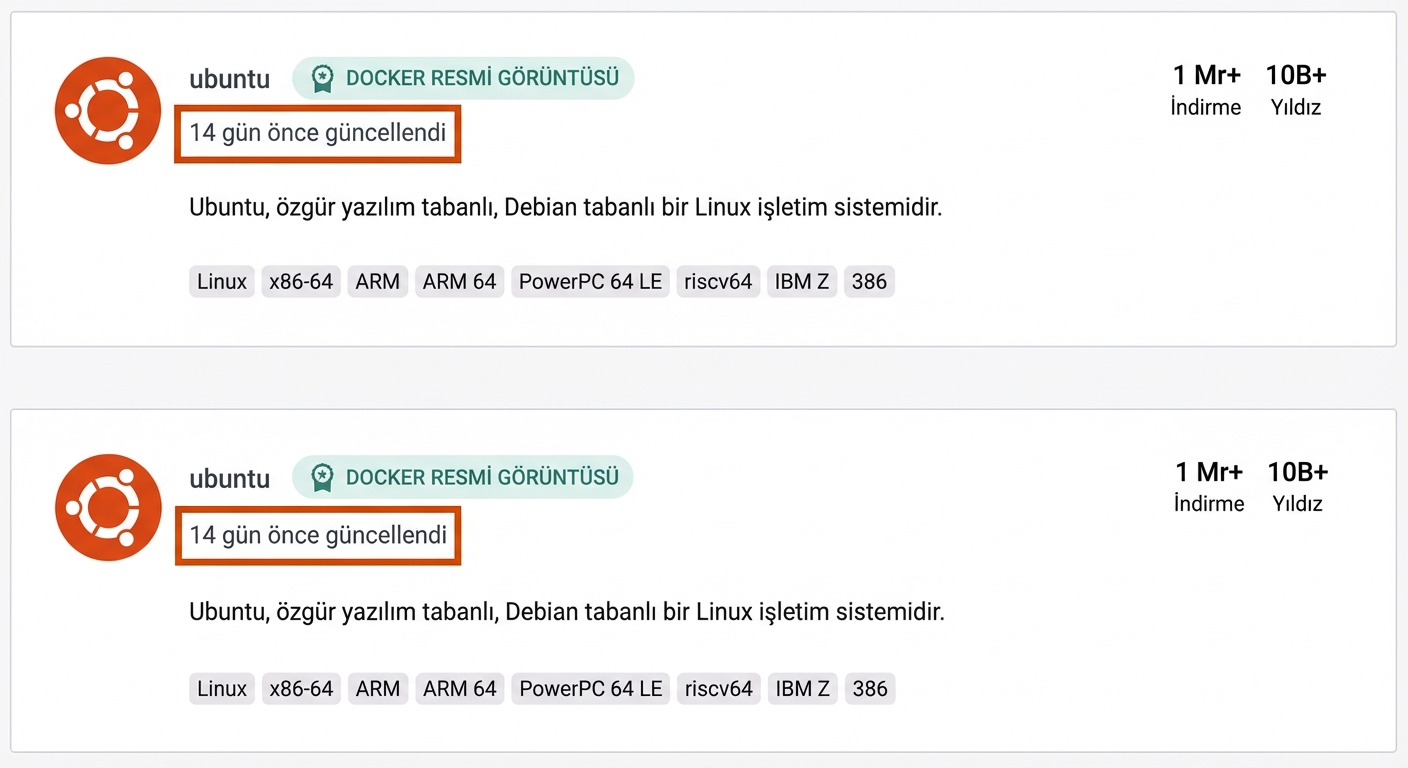Viewport: 1408px width, 768px height.
Task: Click the highlighted update date in second card
Action: coord(317,535)
